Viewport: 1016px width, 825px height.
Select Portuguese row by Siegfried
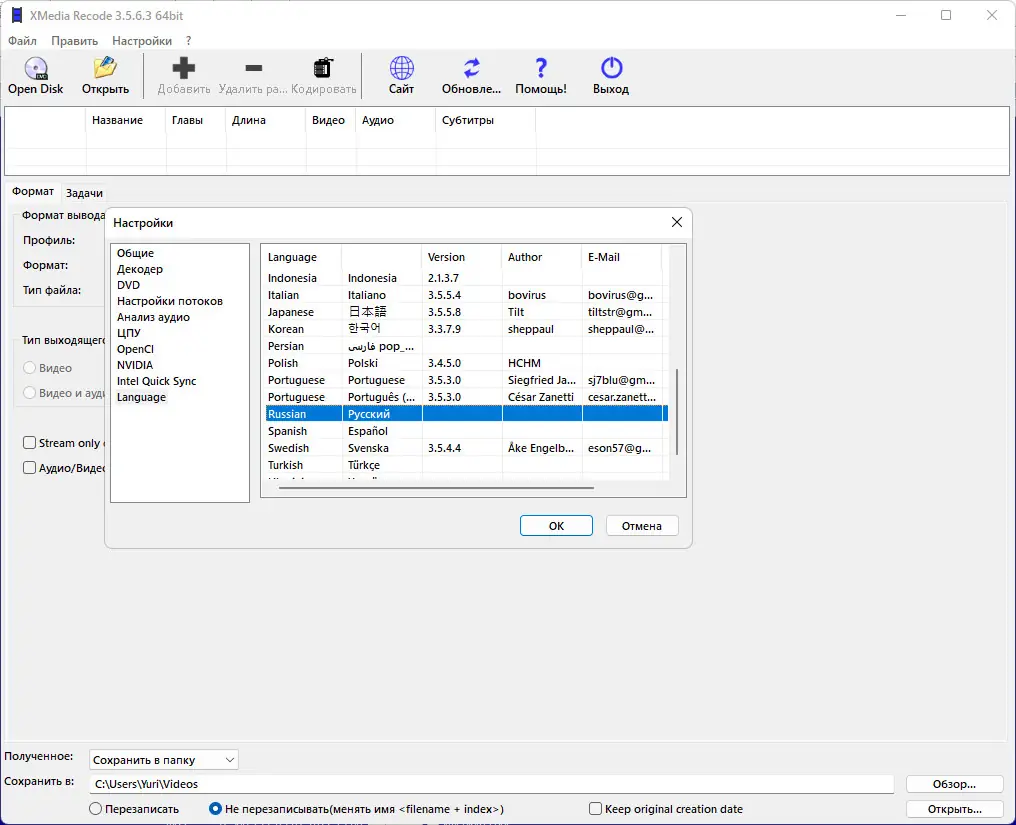point(467,380)
